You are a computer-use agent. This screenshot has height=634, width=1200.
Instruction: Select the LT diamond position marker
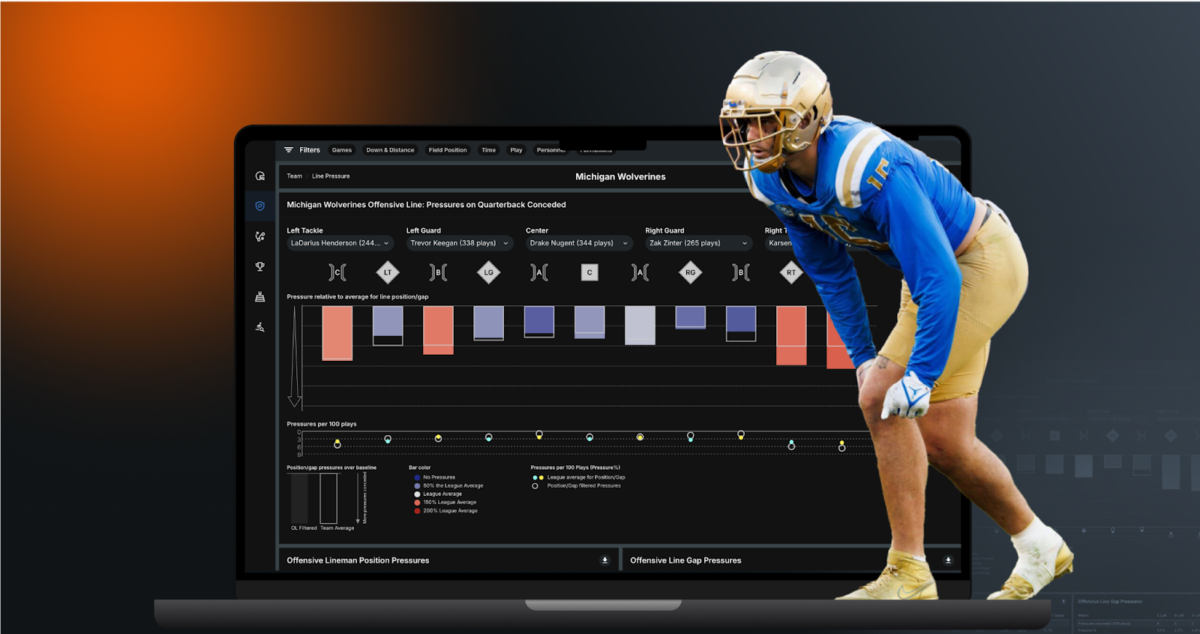point(388,272)
